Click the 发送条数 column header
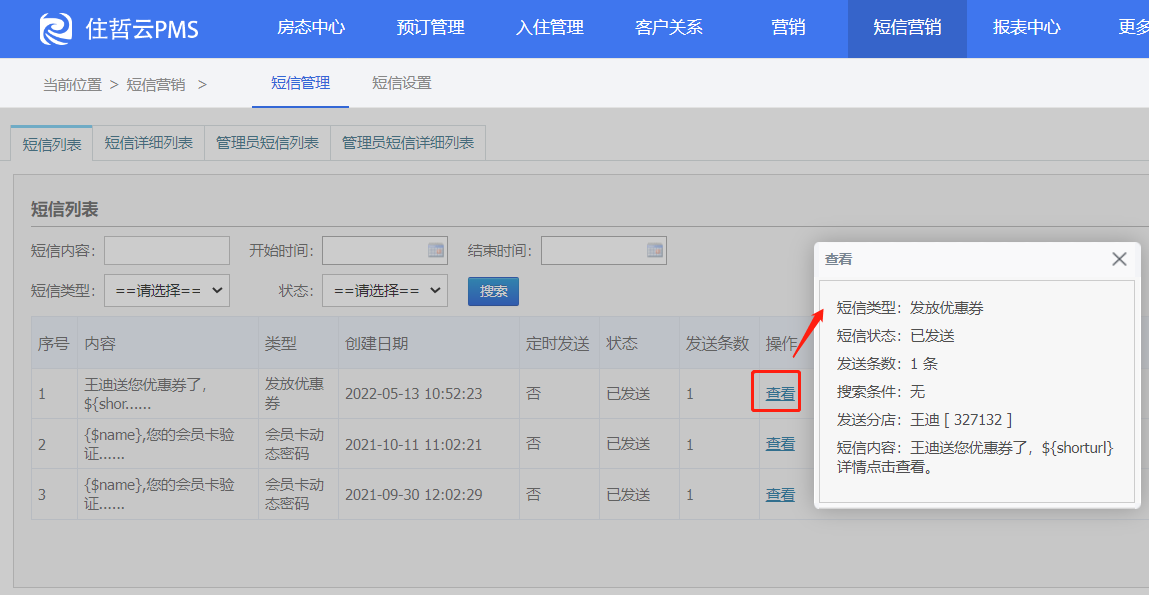The width and height of the screenshot is (1149, 595). [717, 344]
